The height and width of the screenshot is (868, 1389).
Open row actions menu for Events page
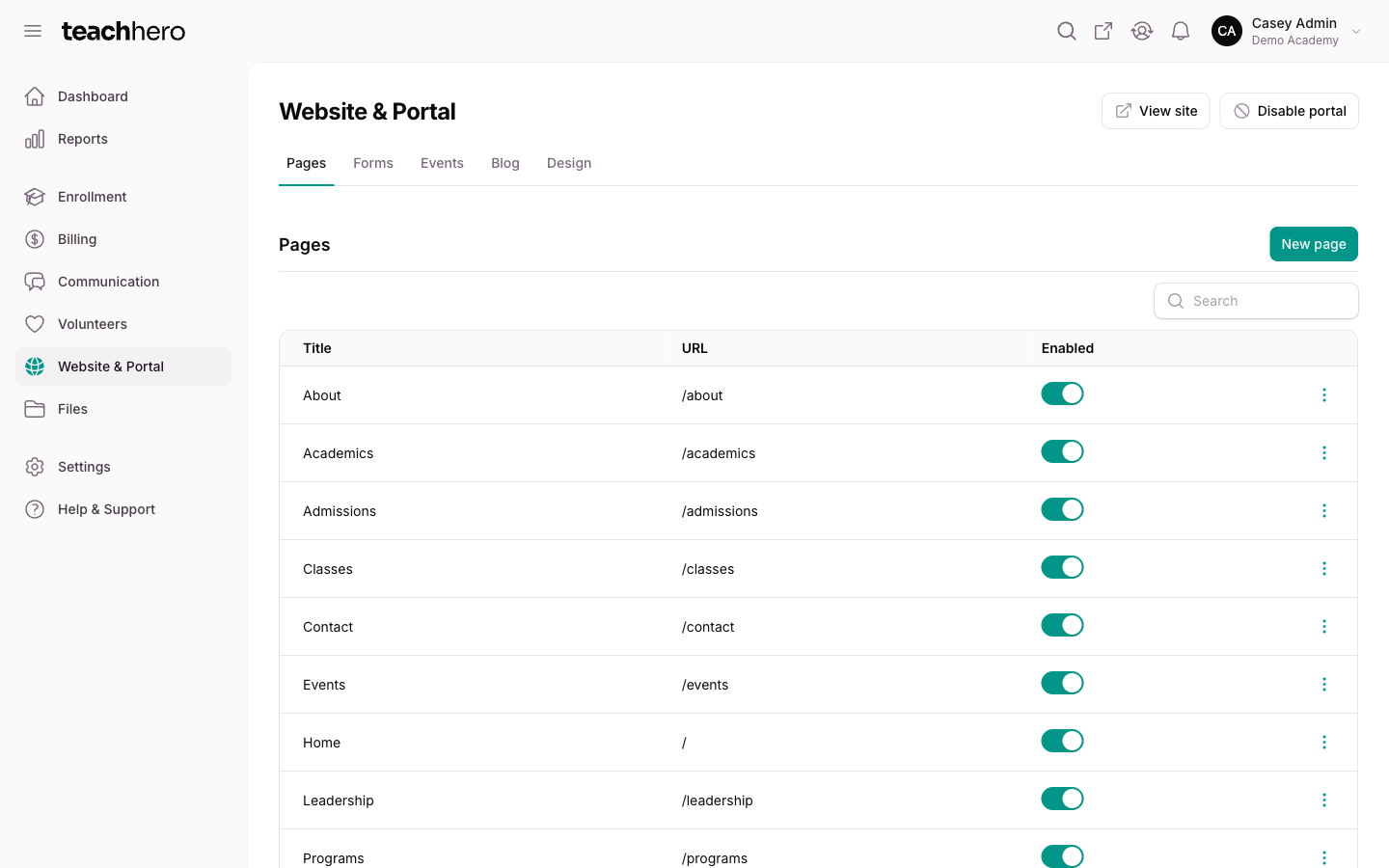click(x=1324, y=685)
